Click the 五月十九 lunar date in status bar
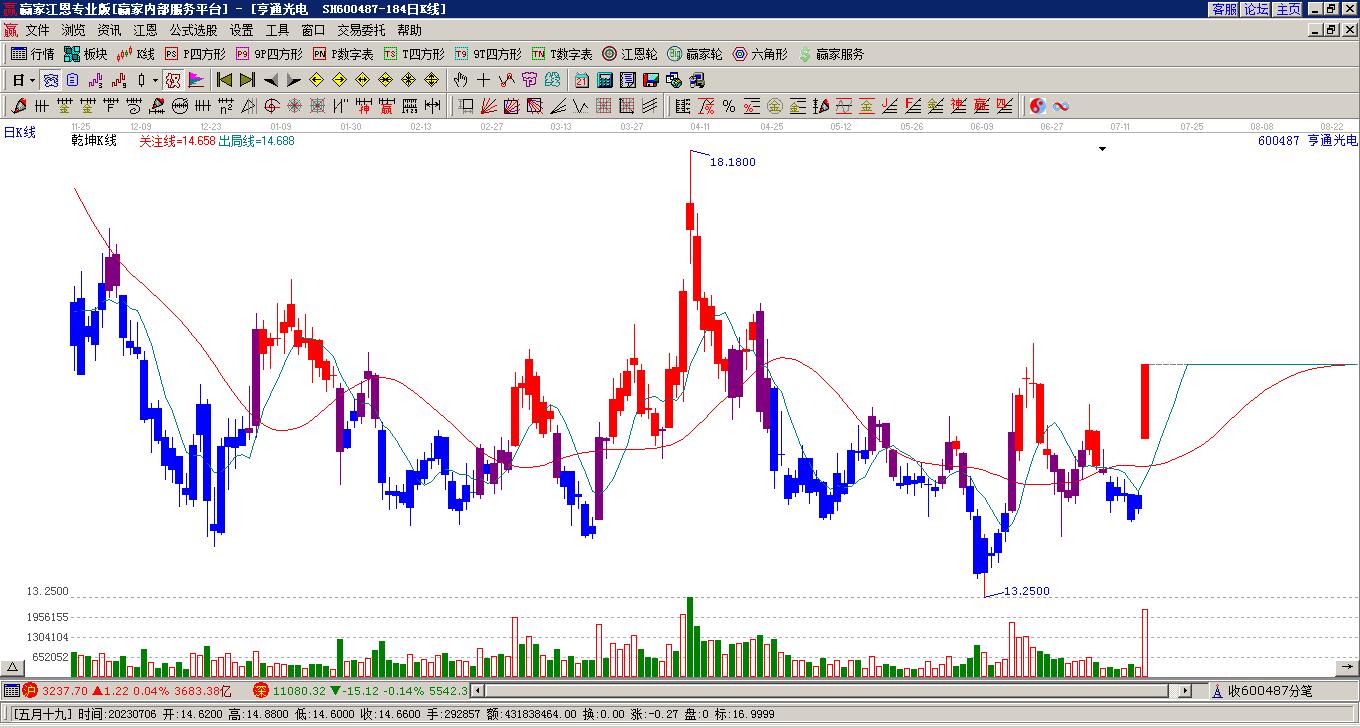This screenshot has width=1360, height=728. pyautogui.click(x=43, y=714)
